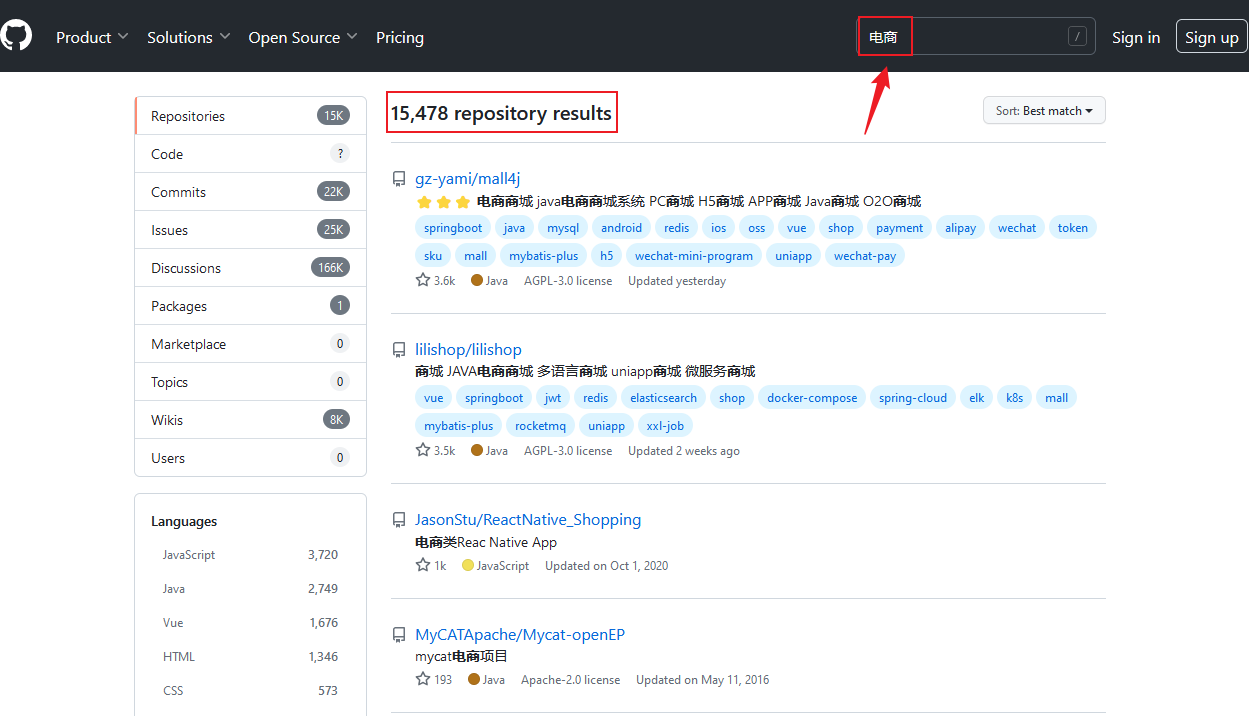The height and width of the screenshot is (716, 1249).
Task: Open the gz-yami/mall4j repository
Action: click(468, 179)
